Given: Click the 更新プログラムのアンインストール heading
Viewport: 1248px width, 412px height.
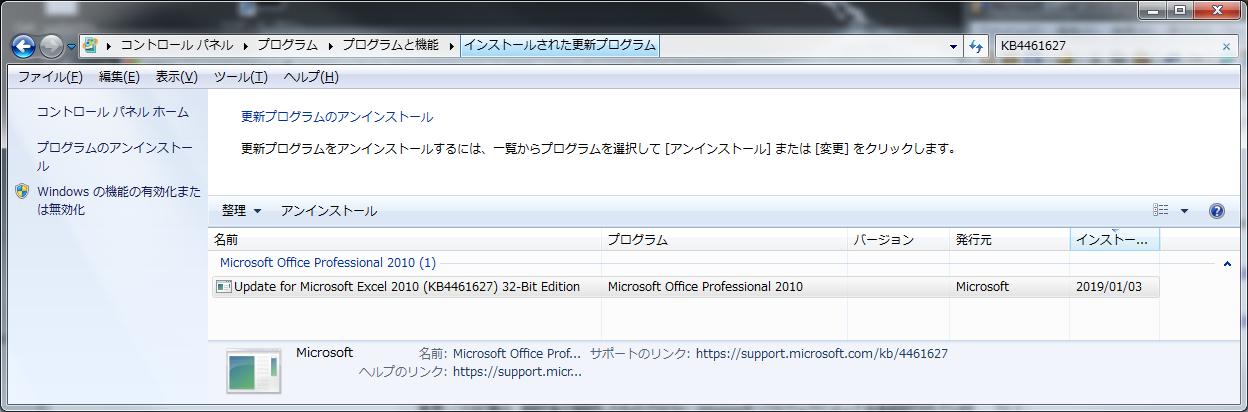Looking at the screenshot, I should (x=337, y=117).
